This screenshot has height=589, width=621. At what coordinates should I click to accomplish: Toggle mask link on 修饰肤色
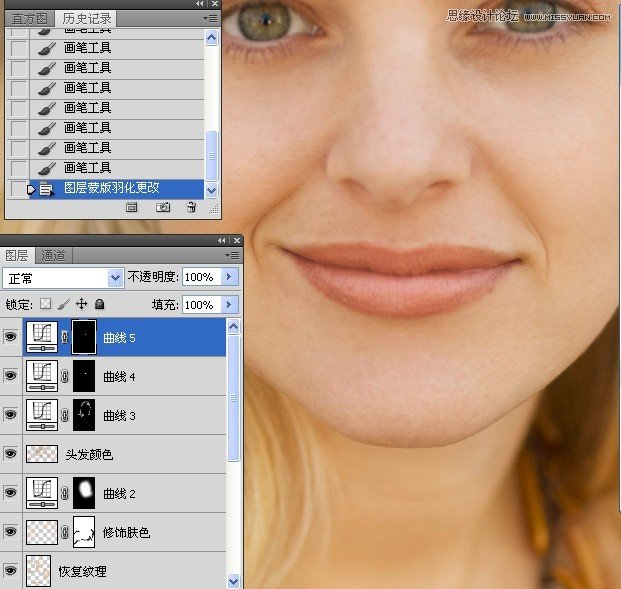coord(65,532)
